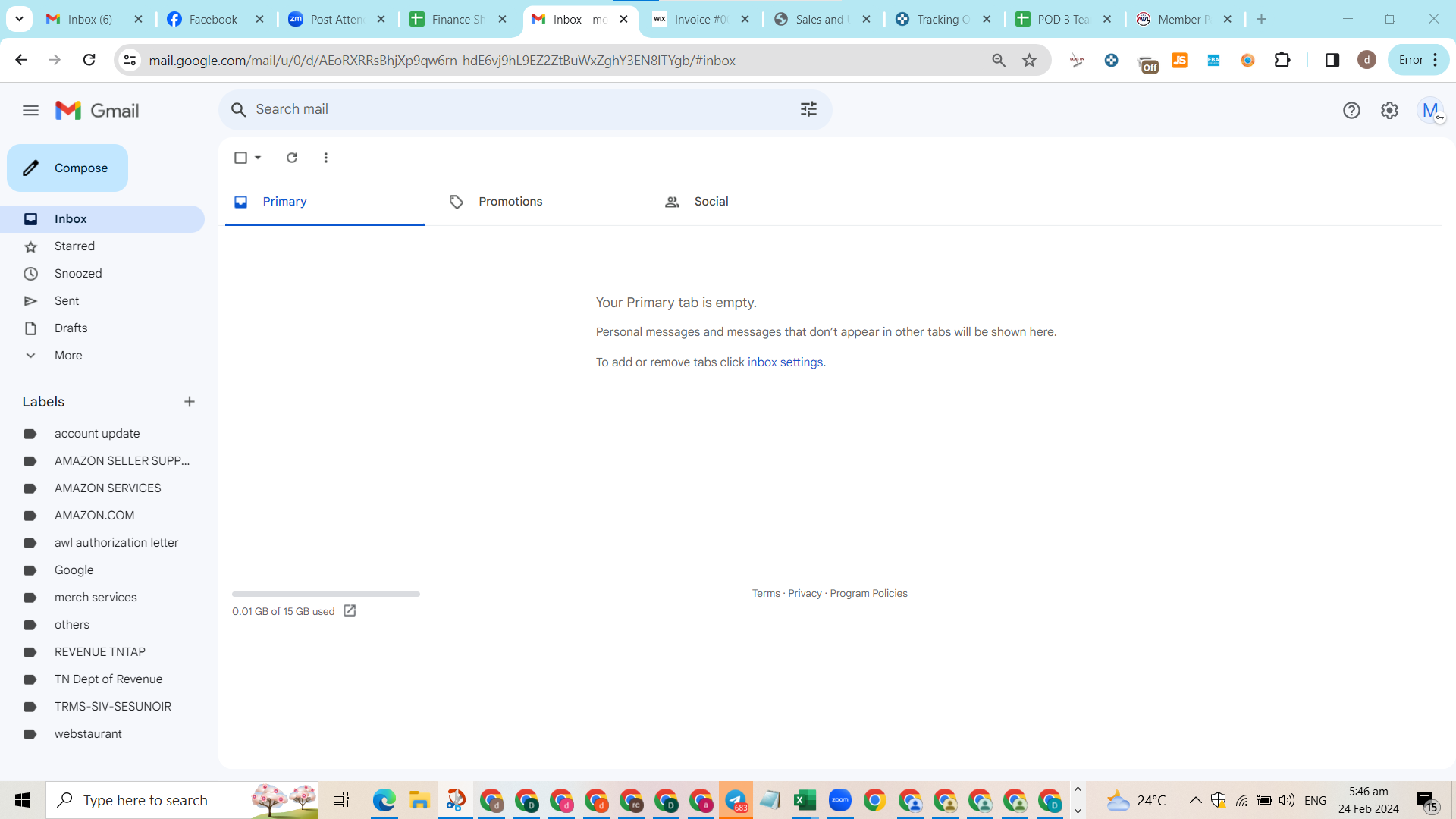
Task: Bookmark this page with the star icon
Action: (1029, 60)
